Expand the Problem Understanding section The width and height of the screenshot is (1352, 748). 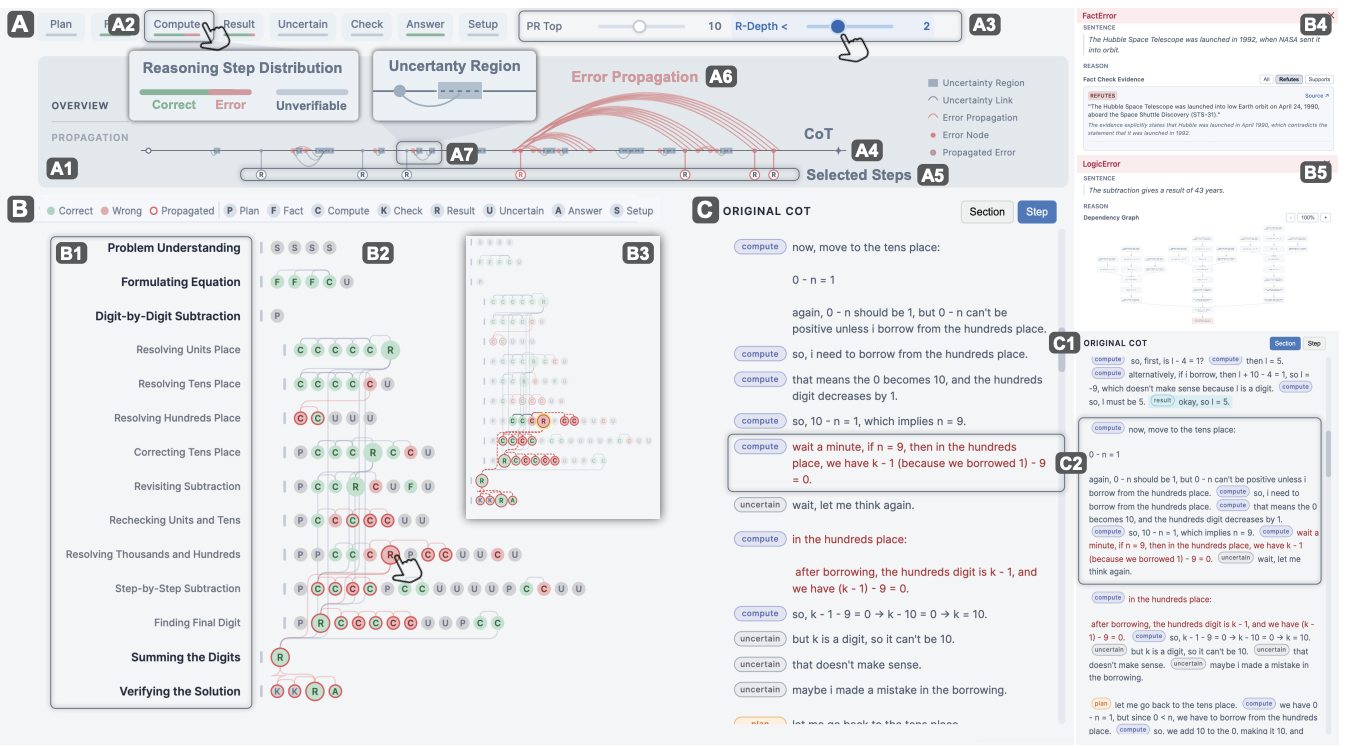click(174, 248)
